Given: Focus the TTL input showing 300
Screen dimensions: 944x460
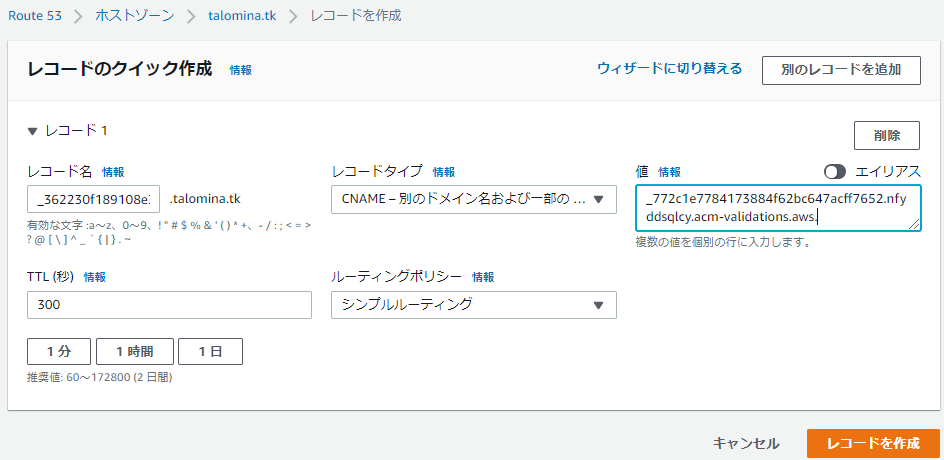Looking at the screenshot, I should pyautogui.click(x=169, y=305).
